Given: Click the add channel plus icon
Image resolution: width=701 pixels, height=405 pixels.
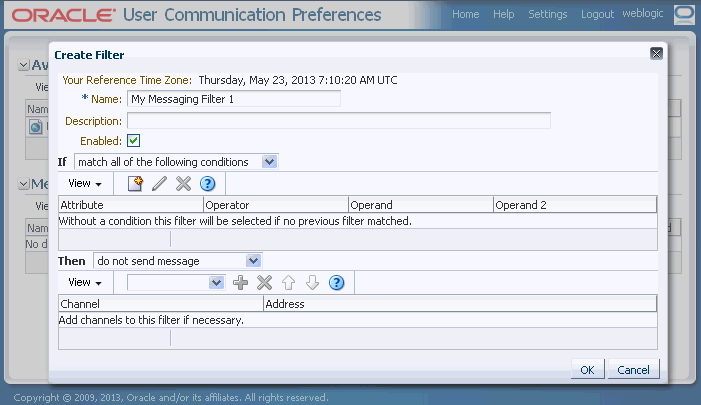Looking at the screenshot, I should pyautogui.click(x=241, y=283).
